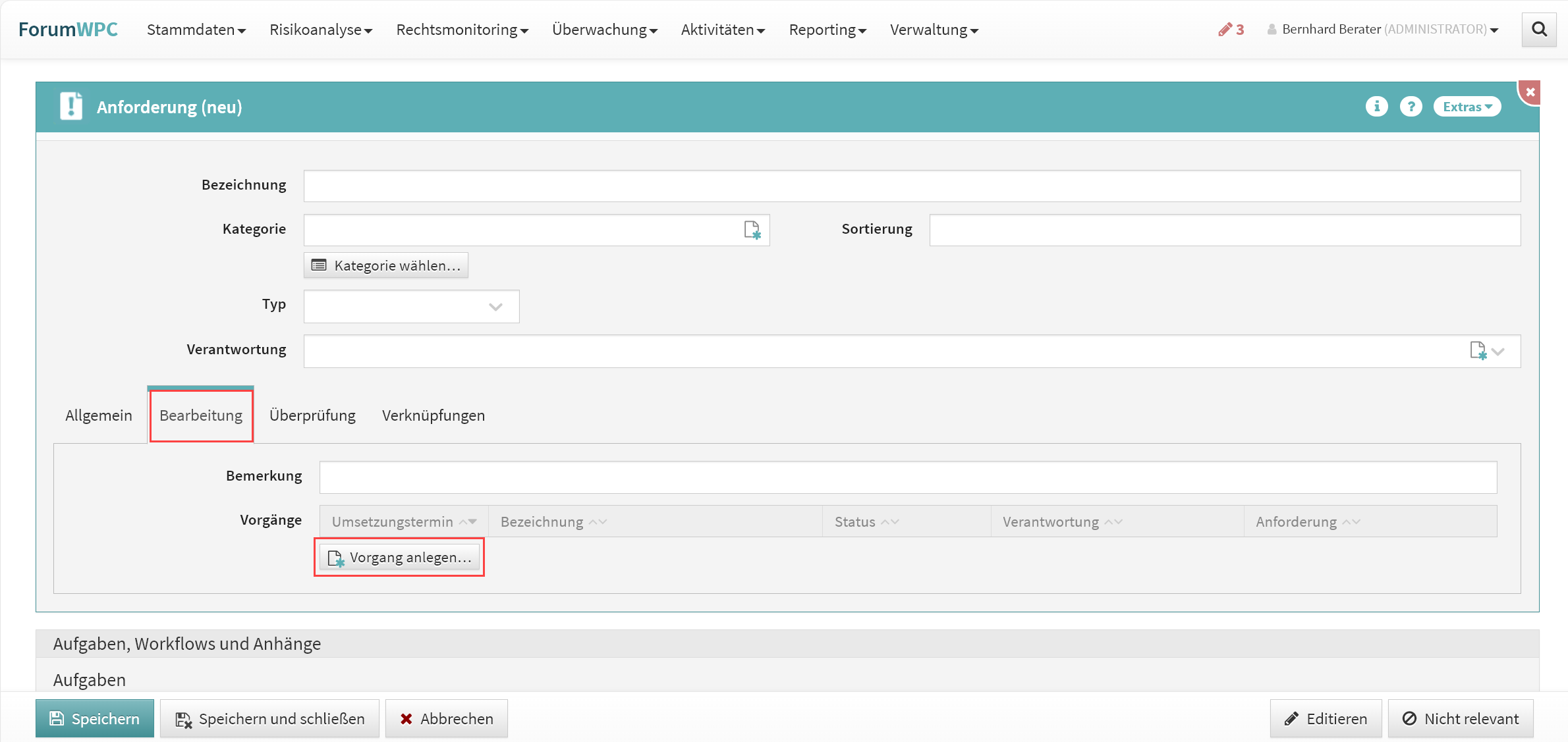Click new document icon in Kategorie field
Viewport: 1568px width, 742px height.
click(752, 230)
